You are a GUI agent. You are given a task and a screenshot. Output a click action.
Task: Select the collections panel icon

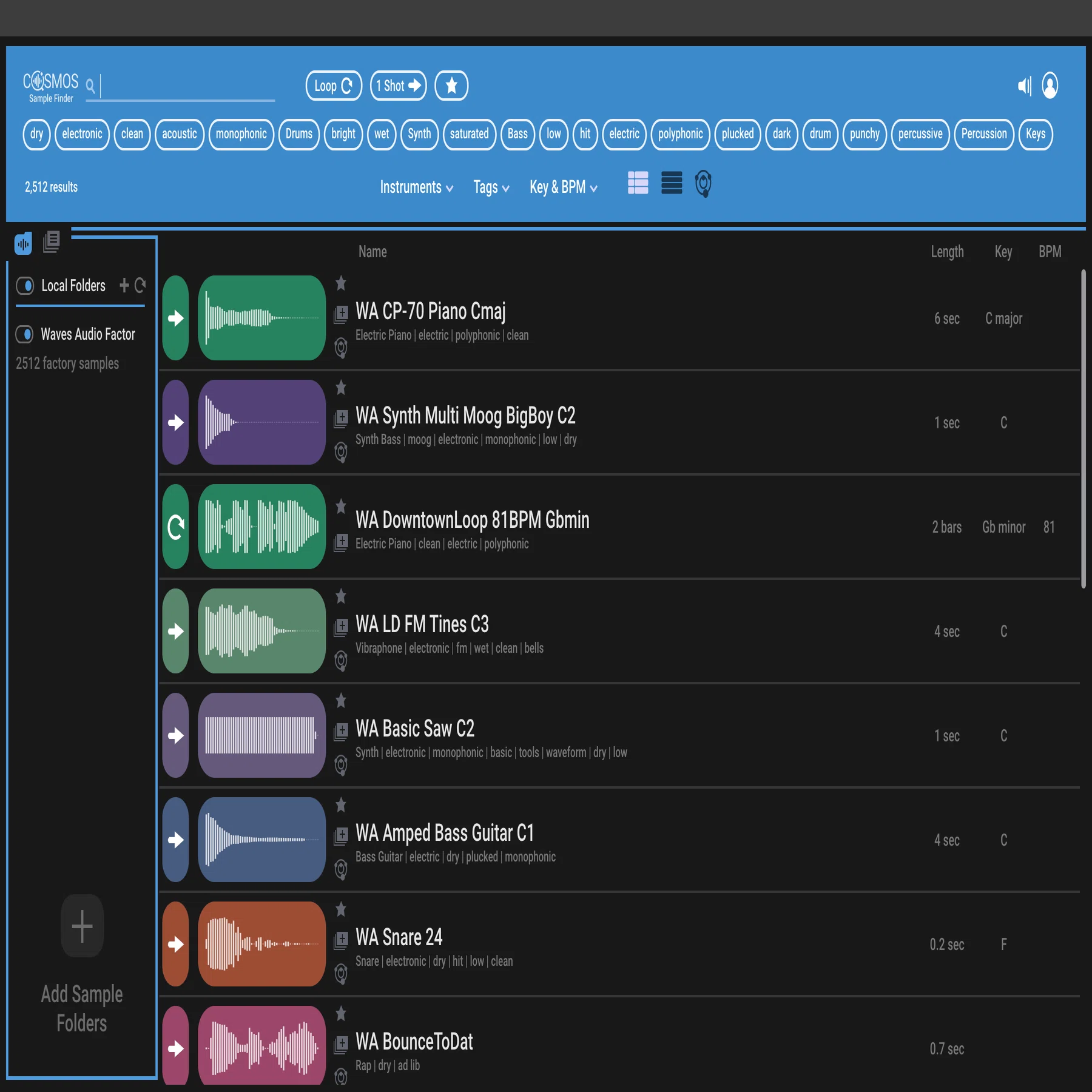[x=52, y=242]
